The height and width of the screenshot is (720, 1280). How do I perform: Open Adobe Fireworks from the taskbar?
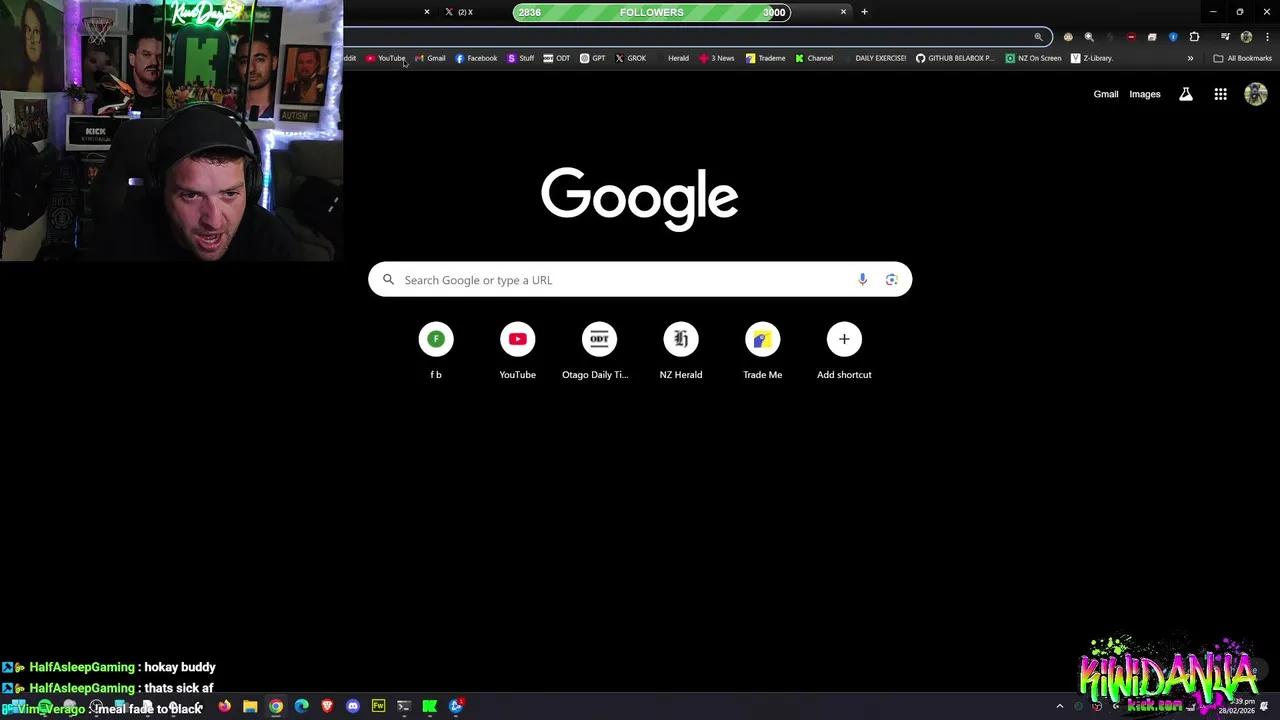(378, 706)
